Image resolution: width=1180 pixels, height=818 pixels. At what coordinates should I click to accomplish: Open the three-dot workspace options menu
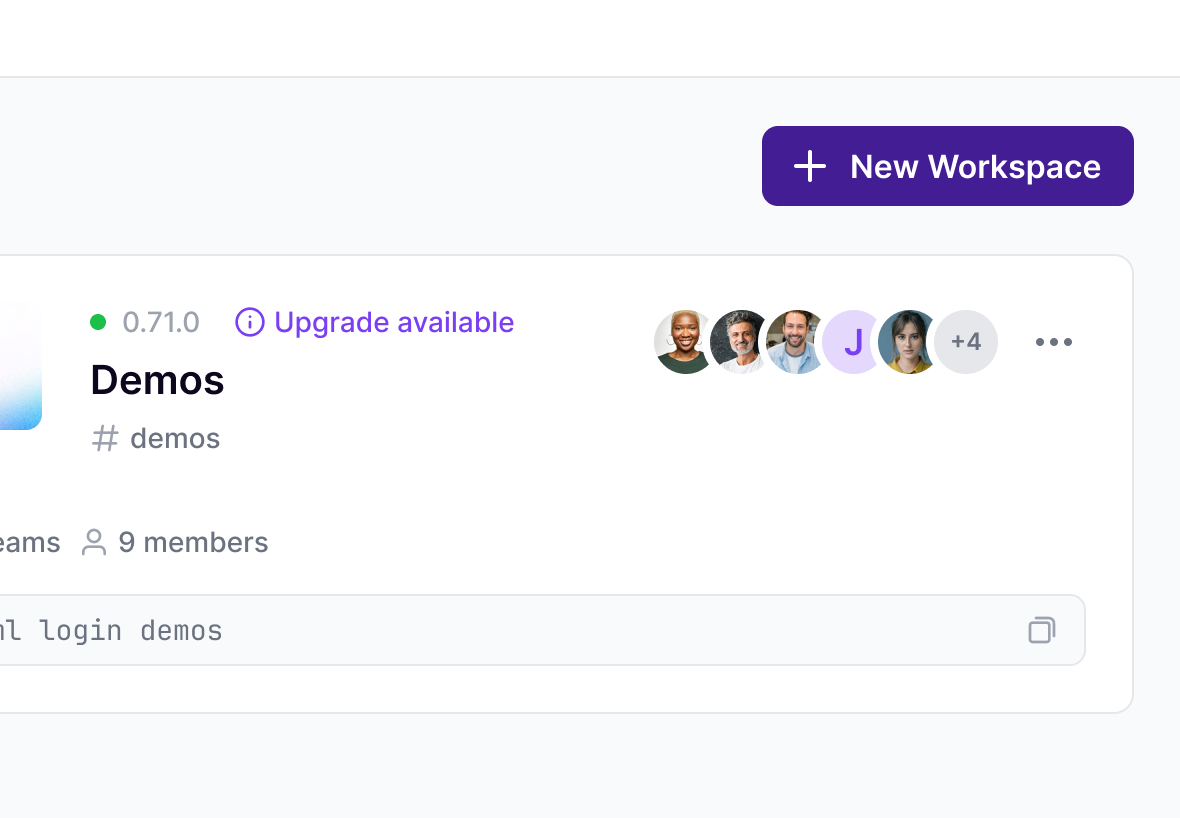click(1053, 342)
